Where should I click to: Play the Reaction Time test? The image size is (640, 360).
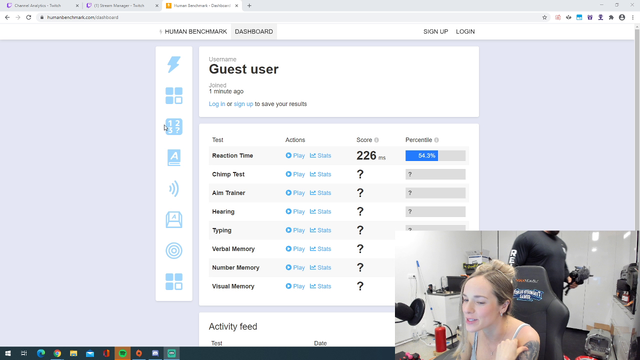point(295,156)
